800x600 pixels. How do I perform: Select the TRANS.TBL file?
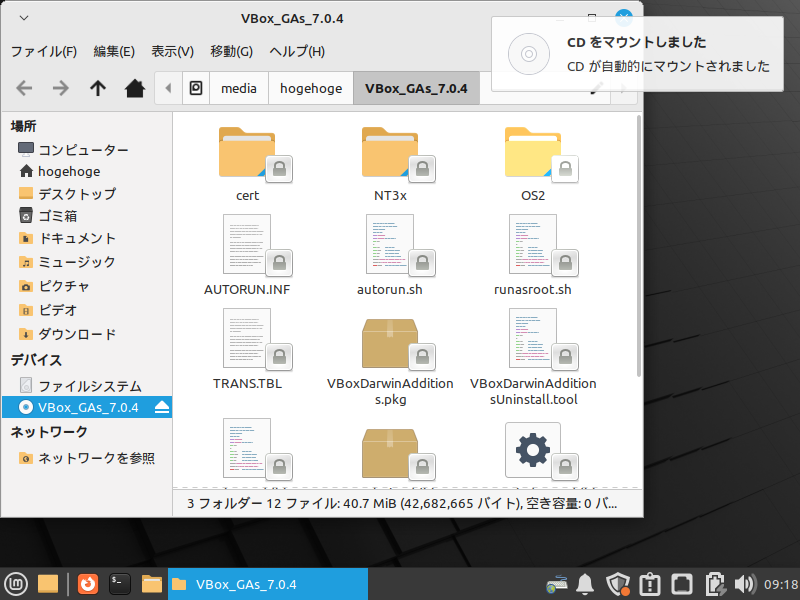[248, 349]
